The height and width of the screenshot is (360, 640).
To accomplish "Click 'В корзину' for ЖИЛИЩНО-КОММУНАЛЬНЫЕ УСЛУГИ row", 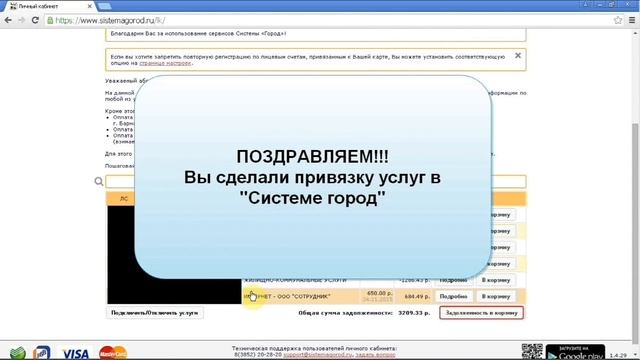I will [496, 281].
